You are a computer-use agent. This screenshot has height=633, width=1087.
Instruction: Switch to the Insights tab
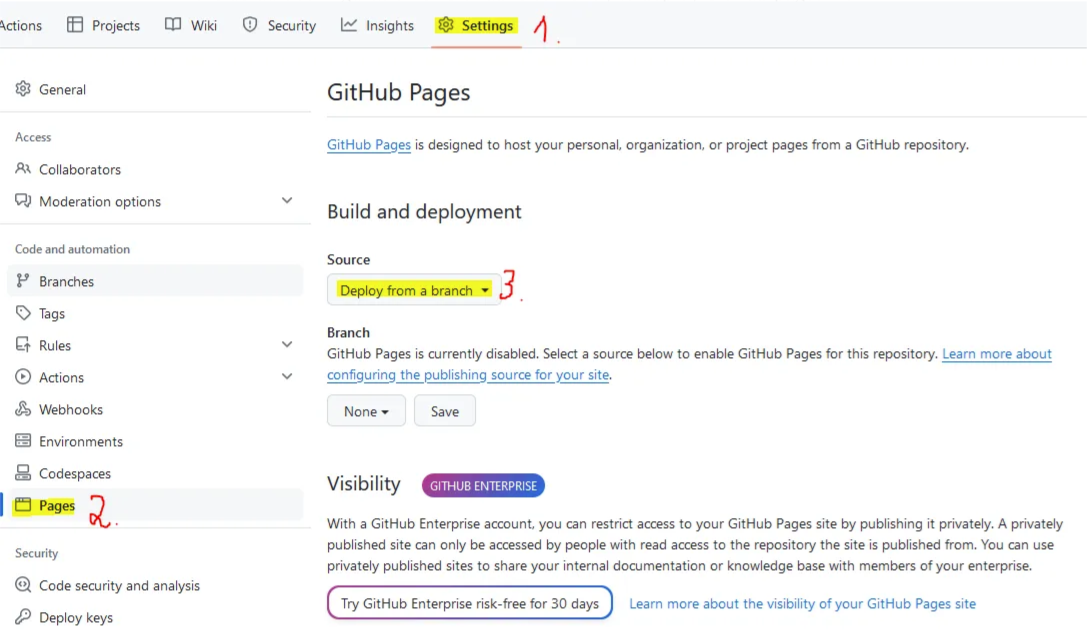pyautogui.click(x=377, y=26)
